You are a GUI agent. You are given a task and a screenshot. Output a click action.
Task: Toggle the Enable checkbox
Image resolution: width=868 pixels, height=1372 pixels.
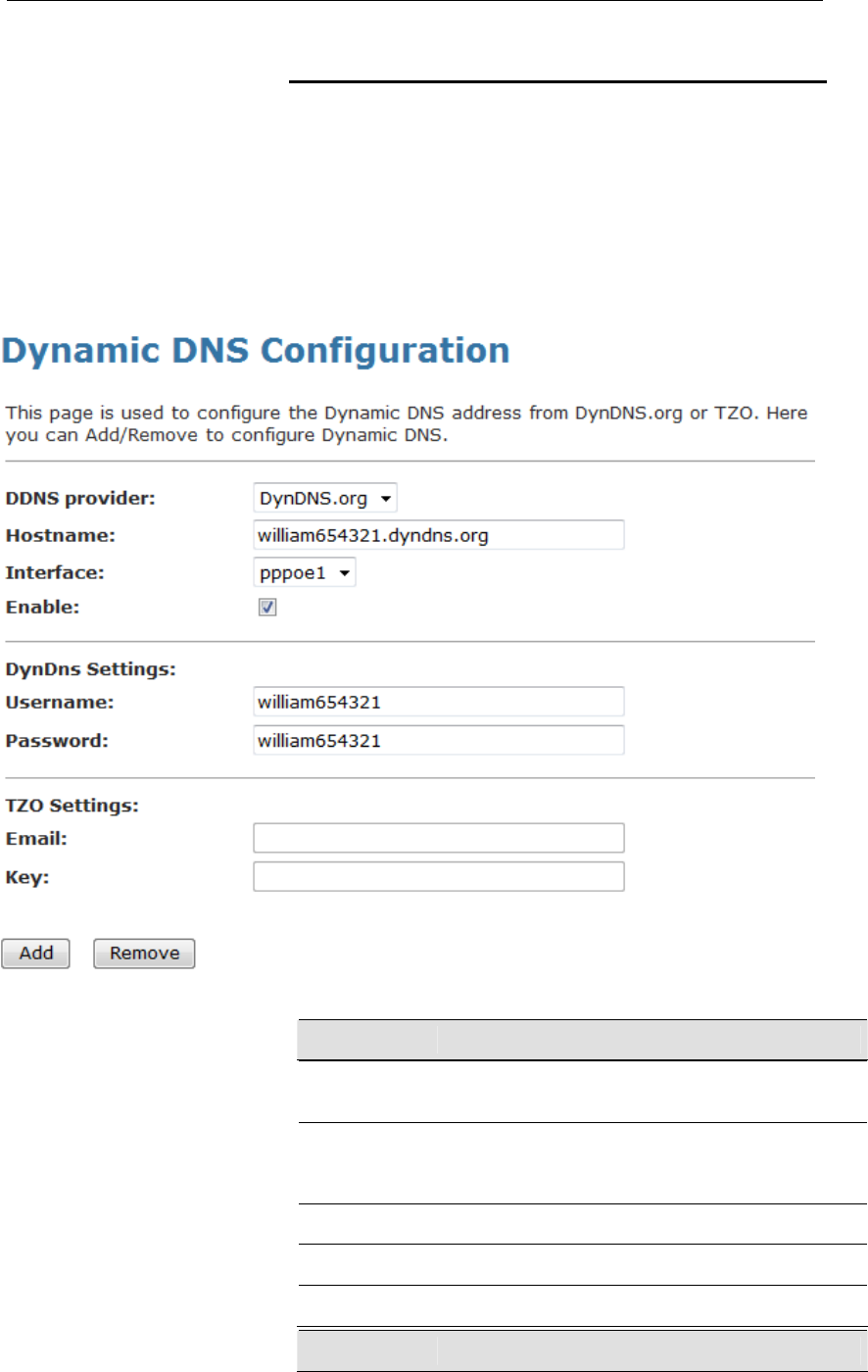[267, 608]
